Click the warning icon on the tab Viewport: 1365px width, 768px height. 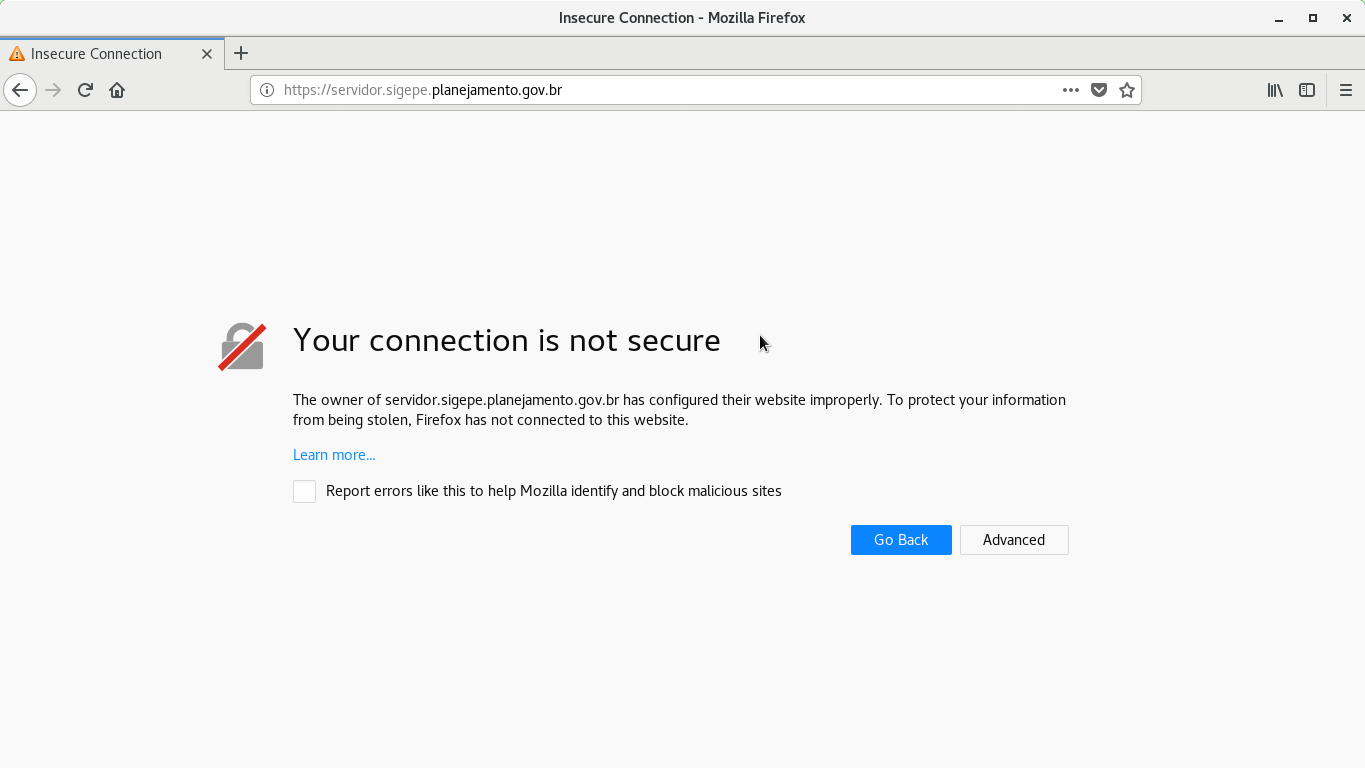pos(16,53)
